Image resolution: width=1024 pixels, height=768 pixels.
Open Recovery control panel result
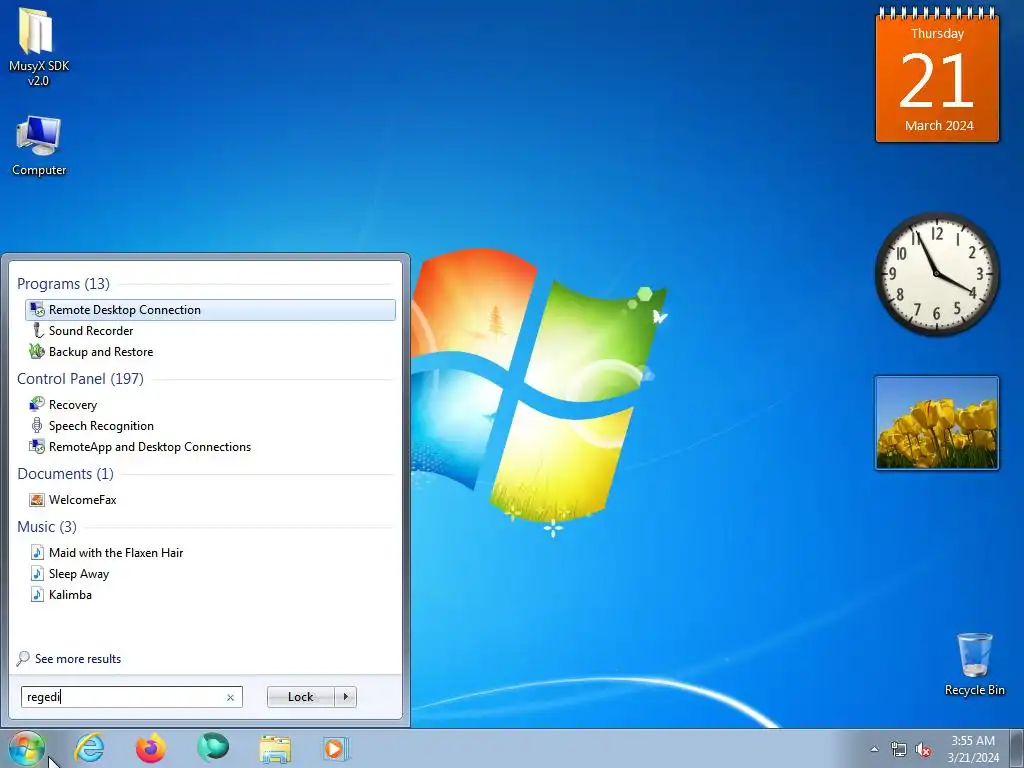(210, 405)
